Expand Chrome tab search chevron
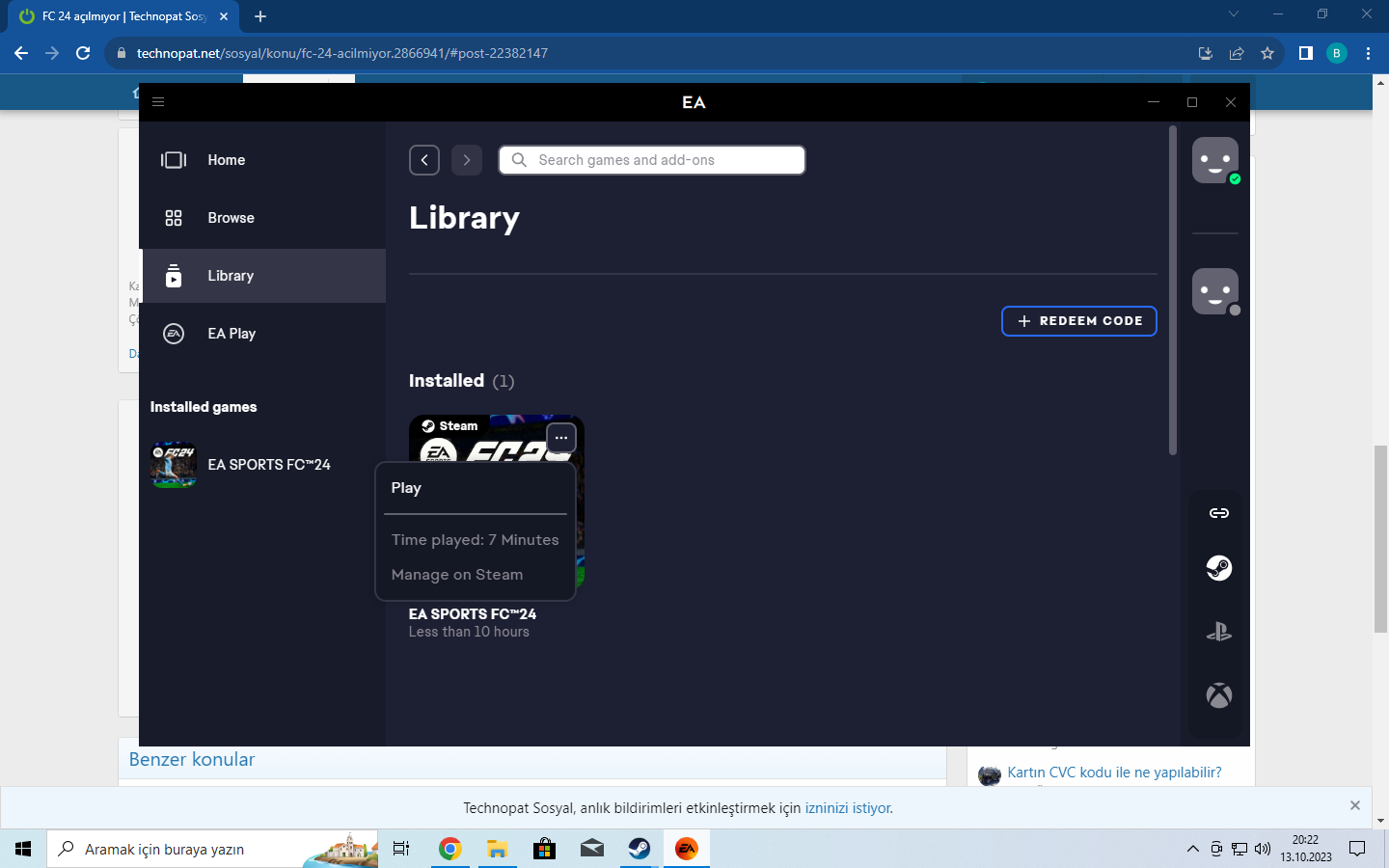Screen dimensions: 1389x868 pos(1234,14)
